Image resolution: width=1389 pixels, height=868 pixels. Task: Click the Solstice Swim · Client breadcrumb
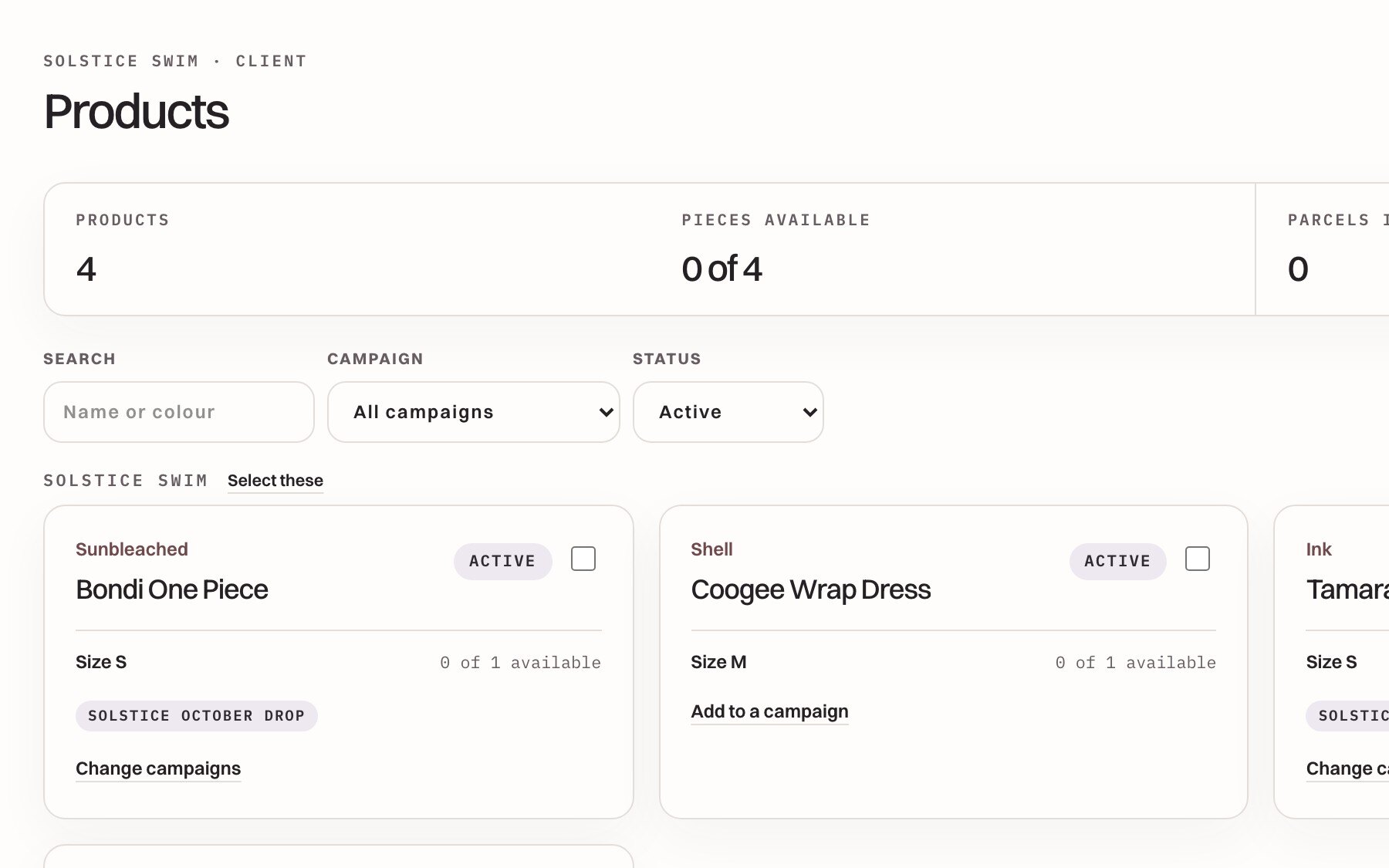click(x=175, y=61)
